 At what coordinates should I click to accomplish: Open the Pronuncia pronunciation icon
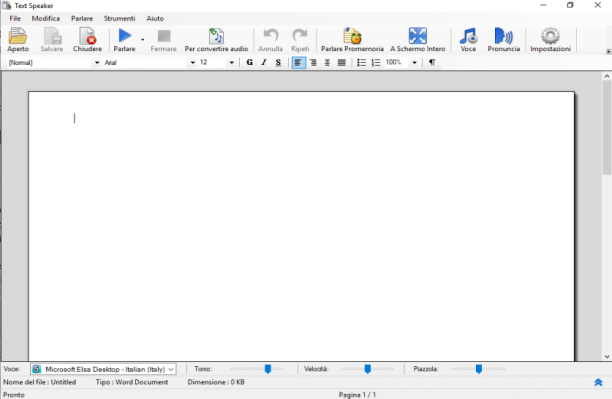click(x=503, y=39)
